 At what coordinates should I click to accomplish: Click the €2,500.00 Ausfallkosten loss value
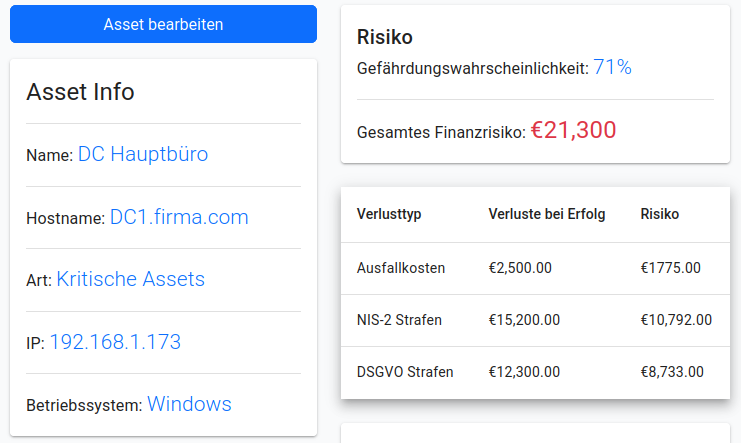point(520,268)
